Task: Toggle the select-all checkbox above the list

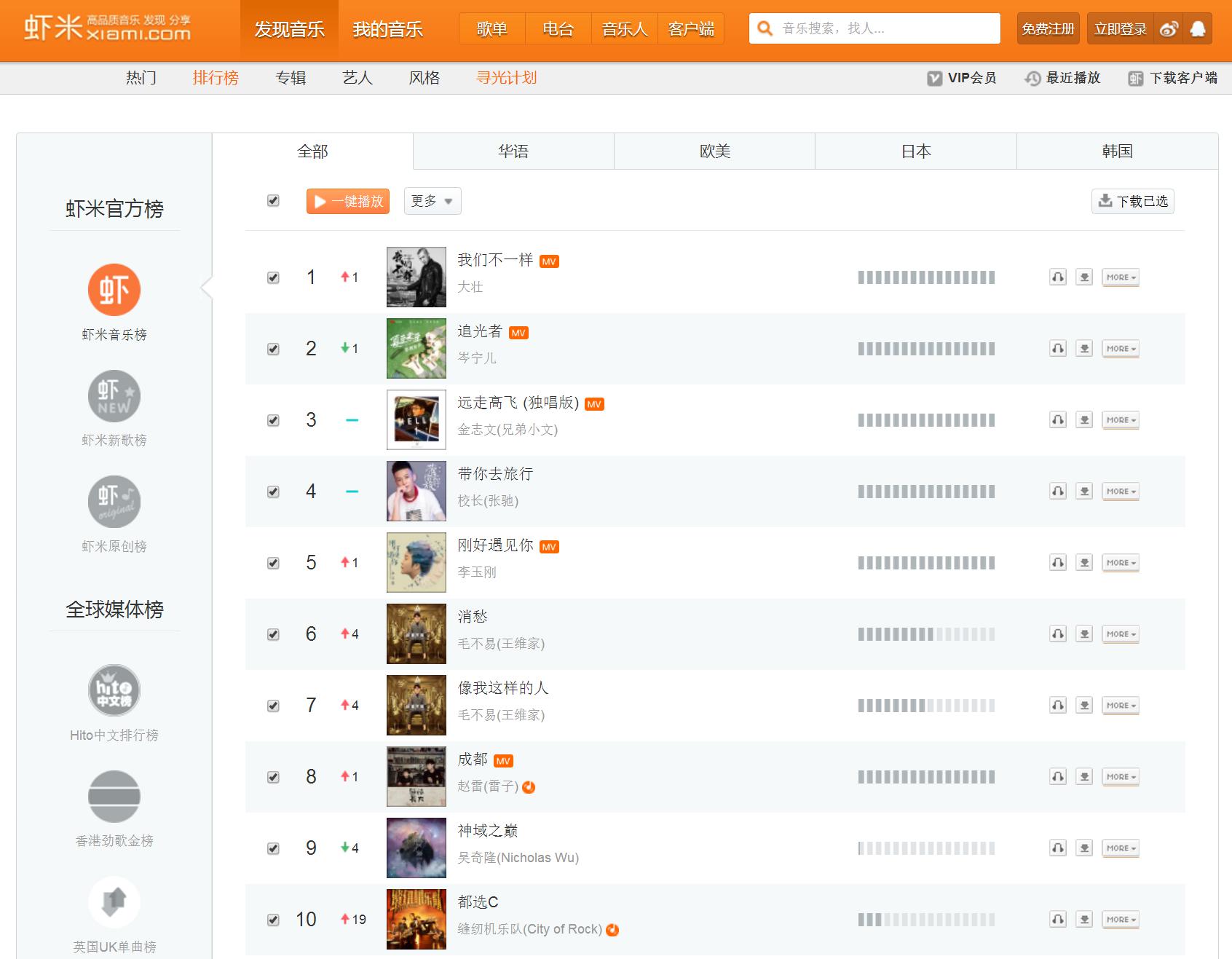Action: tap(273, 201)
